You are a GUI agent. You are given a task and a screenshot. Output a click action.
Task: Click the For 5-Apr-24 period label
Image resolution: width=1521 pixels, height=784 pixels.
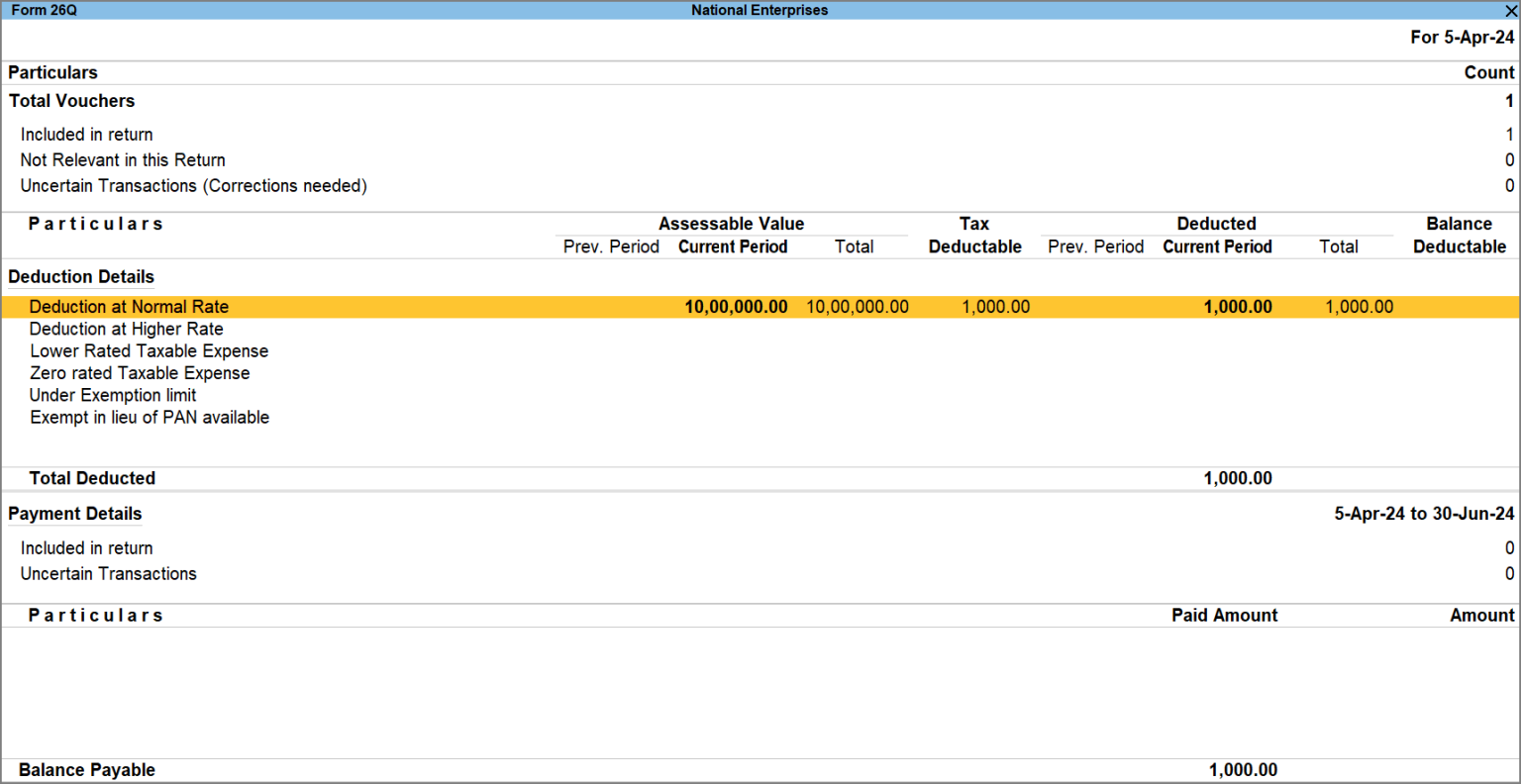point(1463,38)
